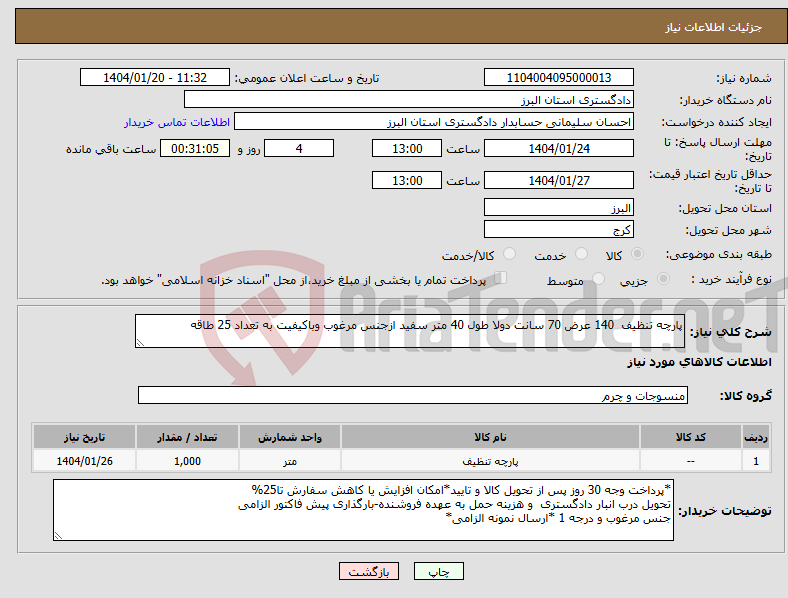This screenshot has width=788, height=598.
Task: Select the جزیی purchase type radio
Action: pos(663,278)
